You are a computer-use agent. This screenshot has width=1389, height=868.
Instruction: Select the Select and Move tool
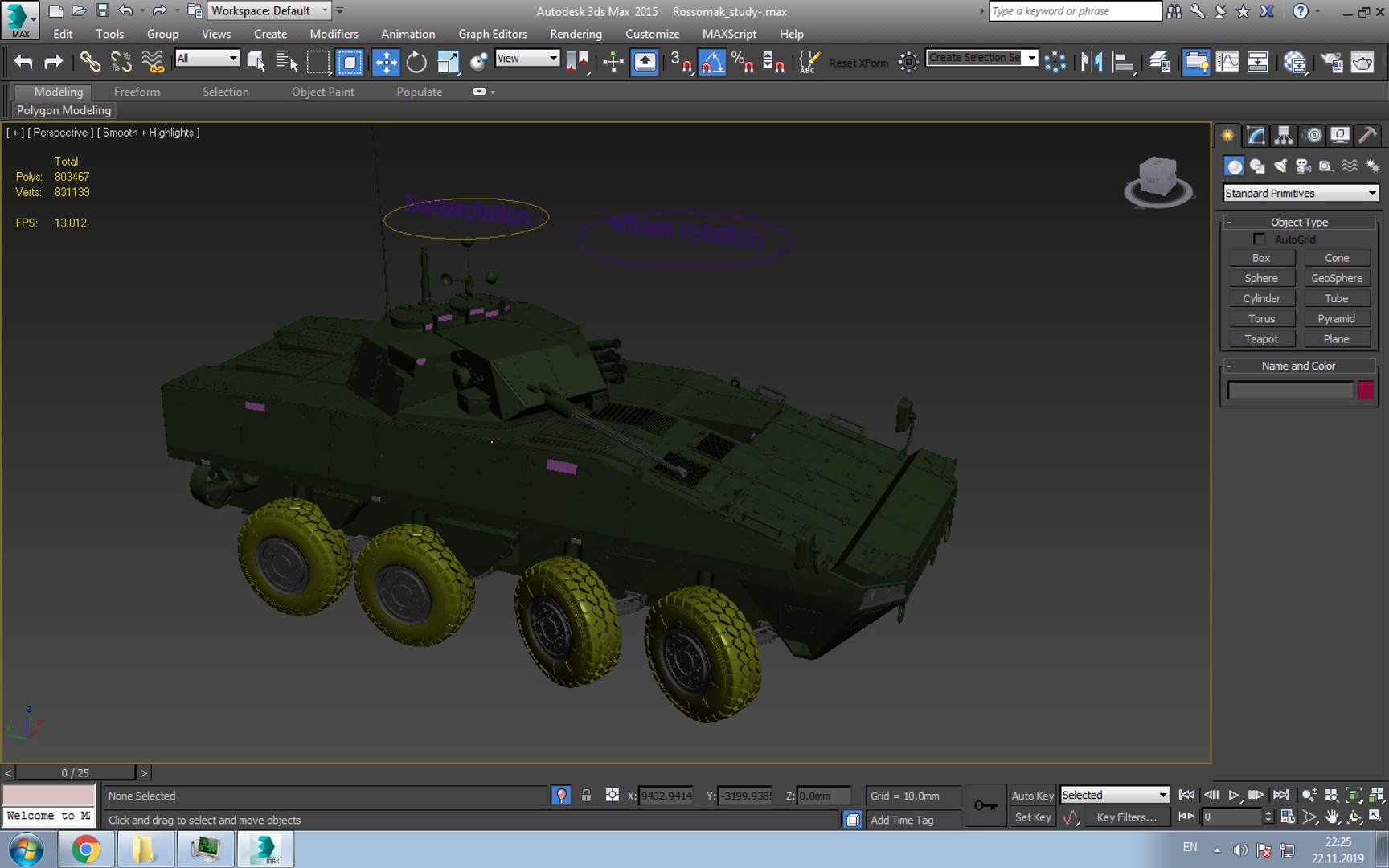(x=386, y=62)
